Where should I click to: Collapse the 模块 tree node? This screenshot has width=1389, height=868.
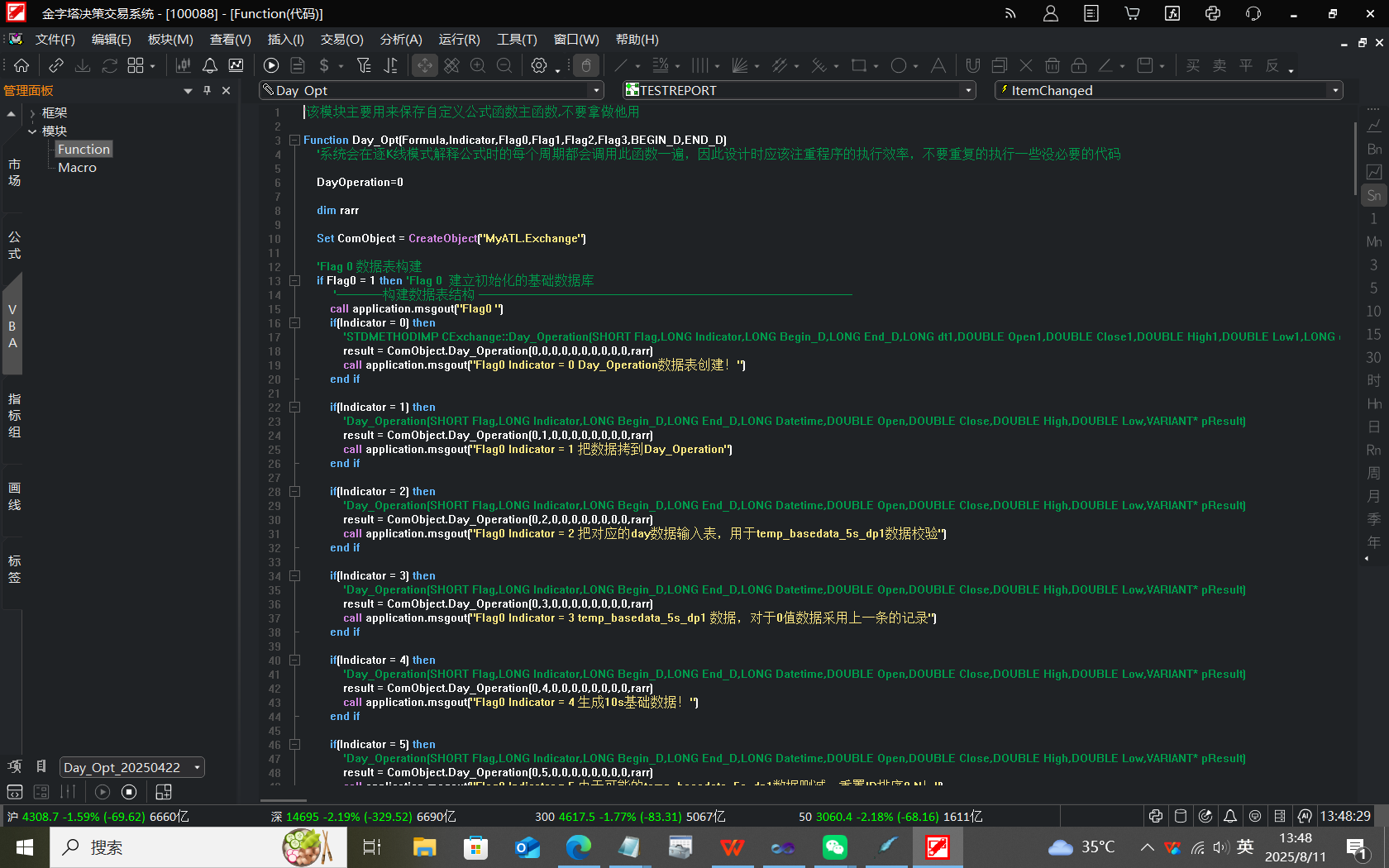tap(32, 131)
